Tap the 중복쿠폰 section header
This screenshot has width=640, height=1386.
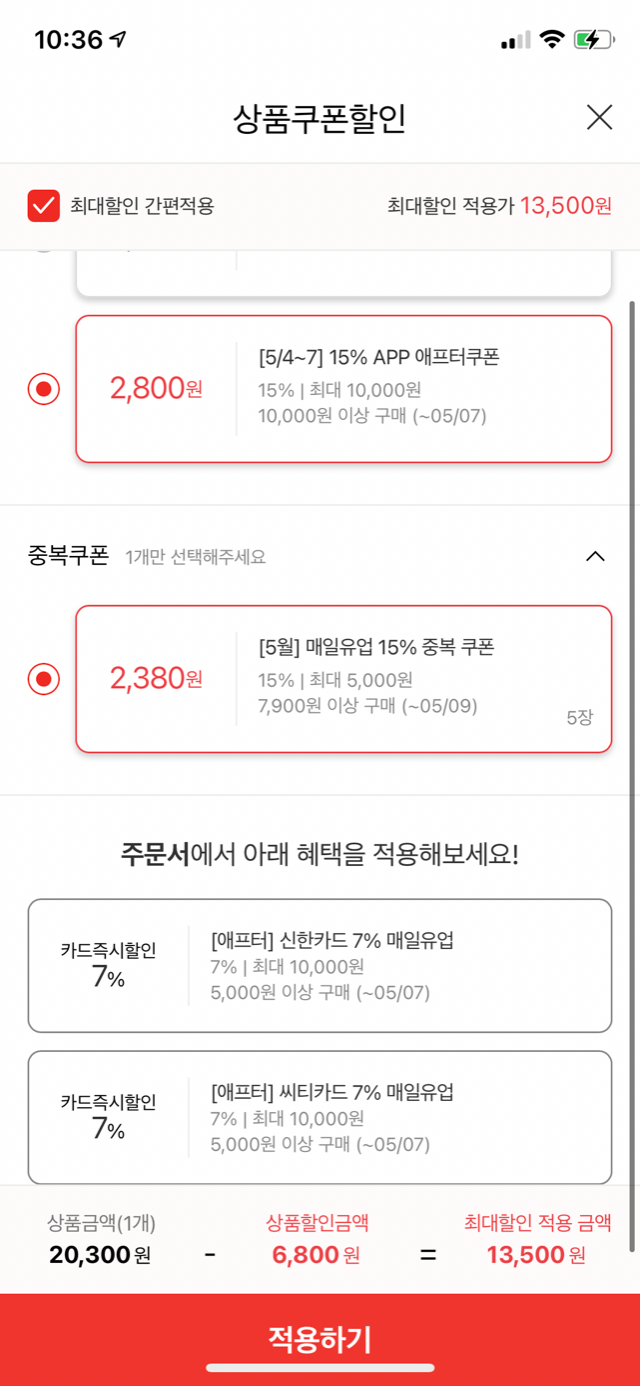coord(68,556)
